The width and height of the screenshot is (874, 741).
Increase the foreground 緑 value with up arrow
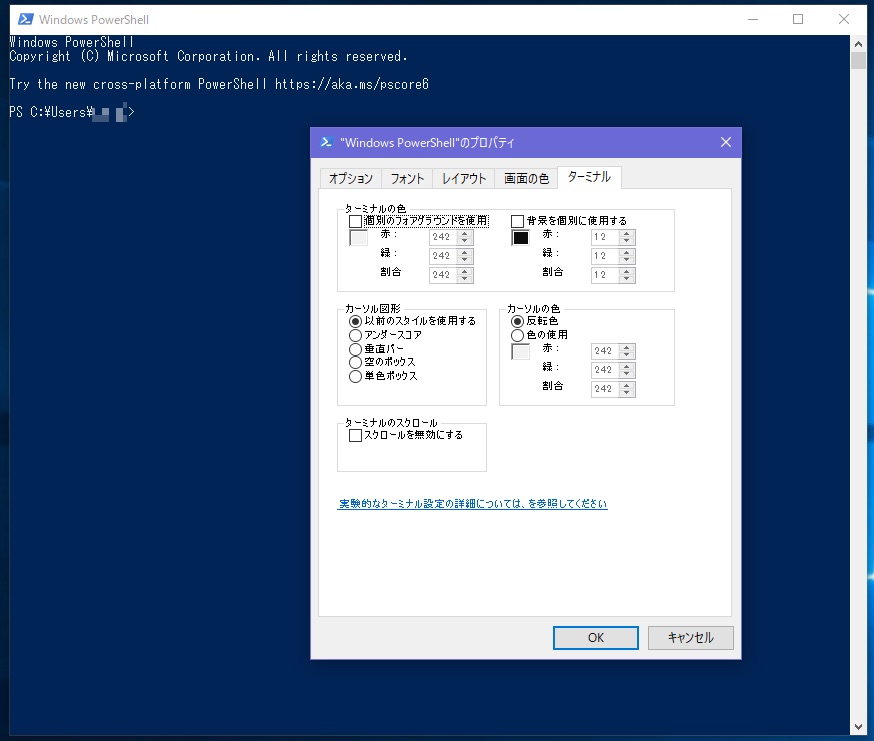coord(465,253)
